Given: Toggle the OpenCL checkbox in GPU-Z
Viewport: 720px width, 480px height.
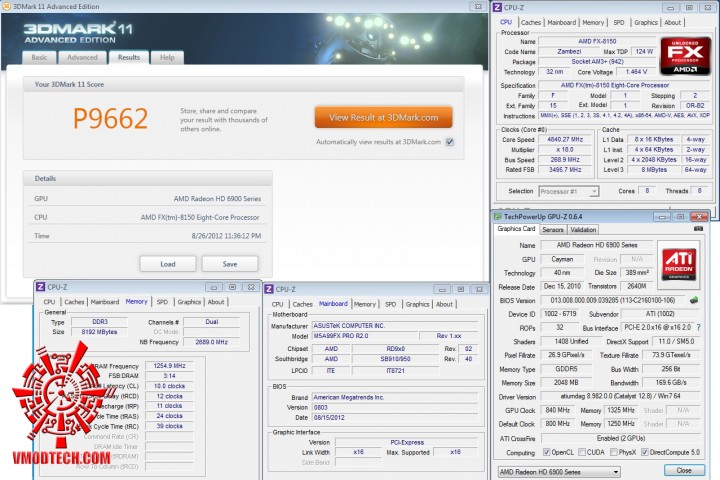Looking at the screenshot, I should click(x=546, y=452).
